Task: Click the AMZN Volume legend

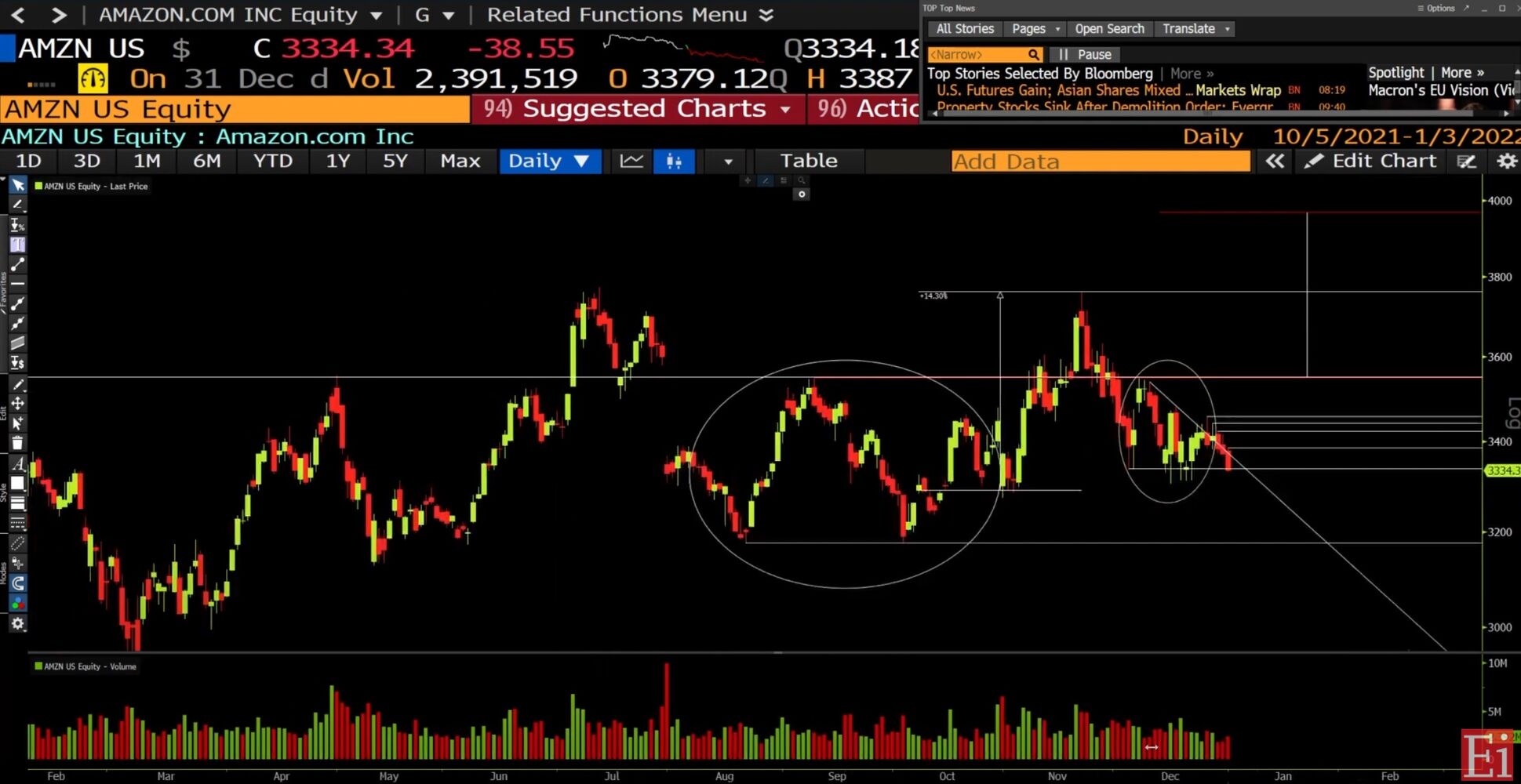Action: point(86,666)
